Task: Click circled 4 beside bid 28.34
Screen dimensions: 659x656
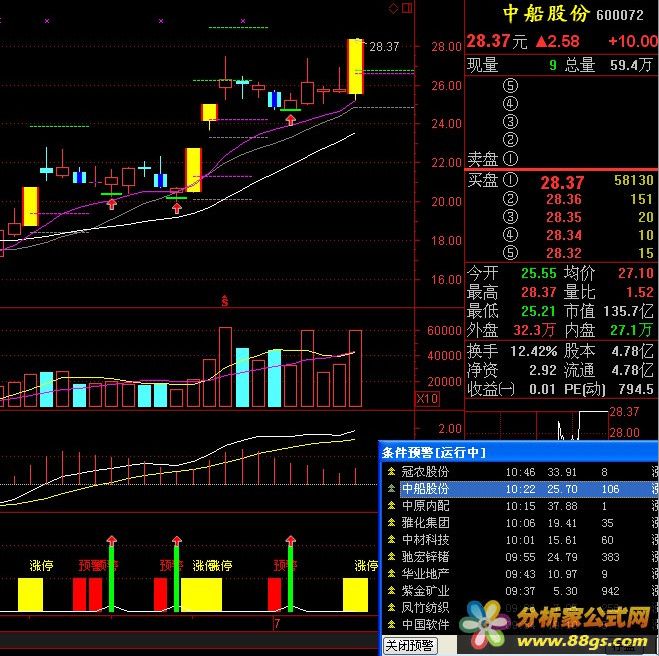Action: 510,235
